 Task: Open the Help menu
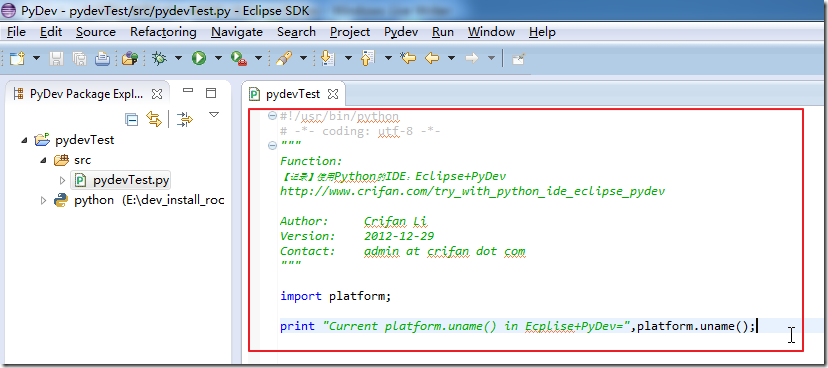point(542,32)
